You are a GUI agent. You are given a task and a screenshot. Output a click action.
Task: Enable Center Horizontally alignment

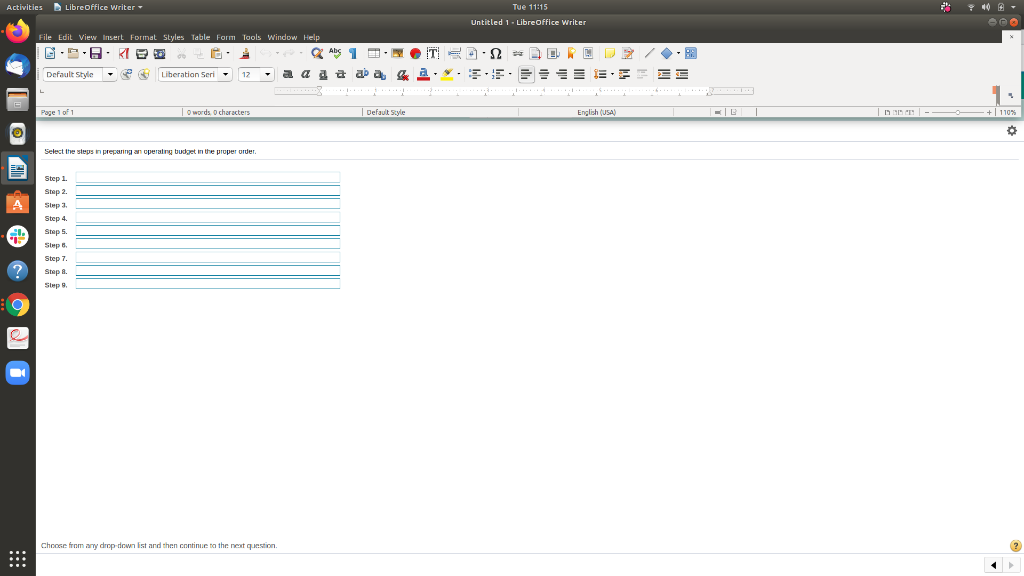543,74
